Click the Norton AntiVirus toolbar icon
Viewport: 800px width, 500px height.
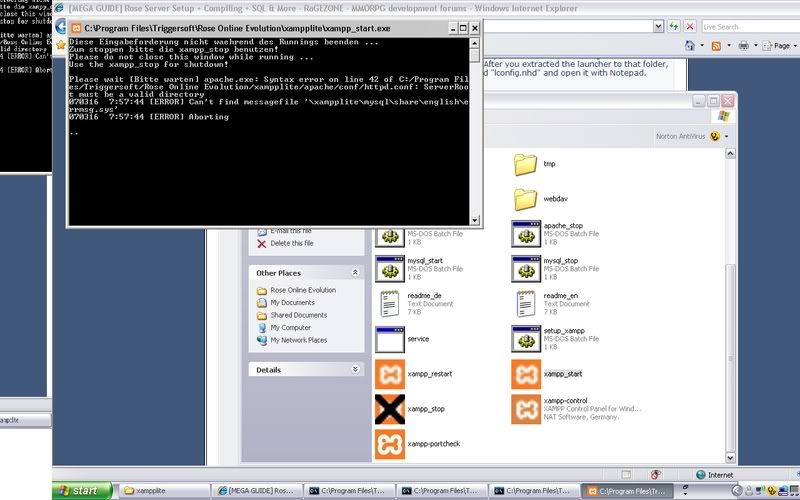(x=715, y=136)
